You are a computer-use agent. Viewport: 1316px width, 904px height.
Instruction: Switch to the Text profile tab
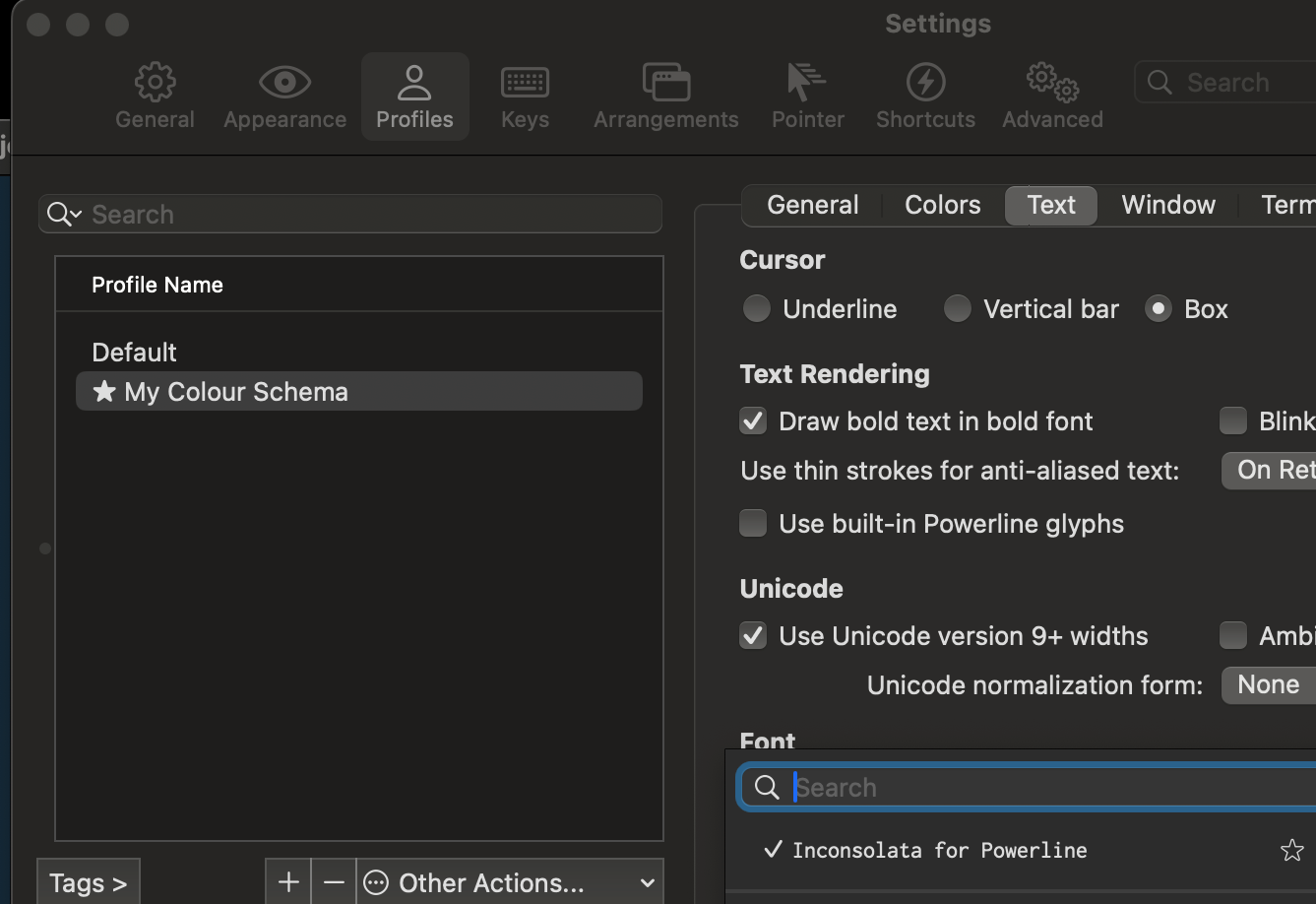1051,205
